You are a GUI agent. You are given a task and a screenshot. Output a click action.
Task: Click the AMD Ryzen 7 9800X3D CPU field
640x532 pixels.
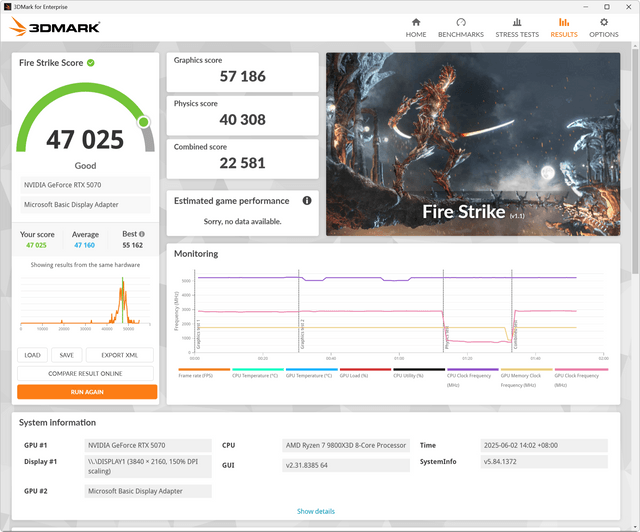(x=346, y=445)
